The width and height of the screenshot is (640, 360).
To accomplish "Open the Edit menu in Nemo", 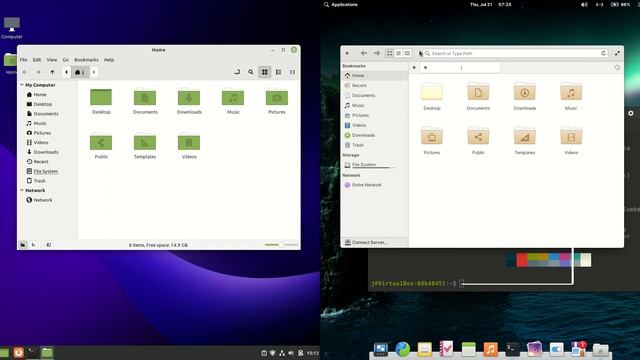I will coord(37,60).
